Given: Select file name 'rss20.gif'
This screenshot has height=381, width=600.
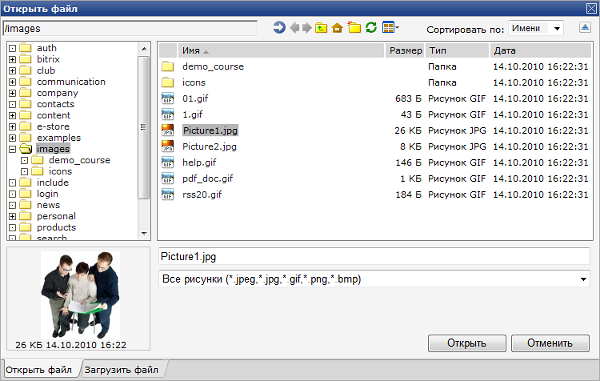Looking at the screenshot, I should pyautogui.click(x=202, y=195).
